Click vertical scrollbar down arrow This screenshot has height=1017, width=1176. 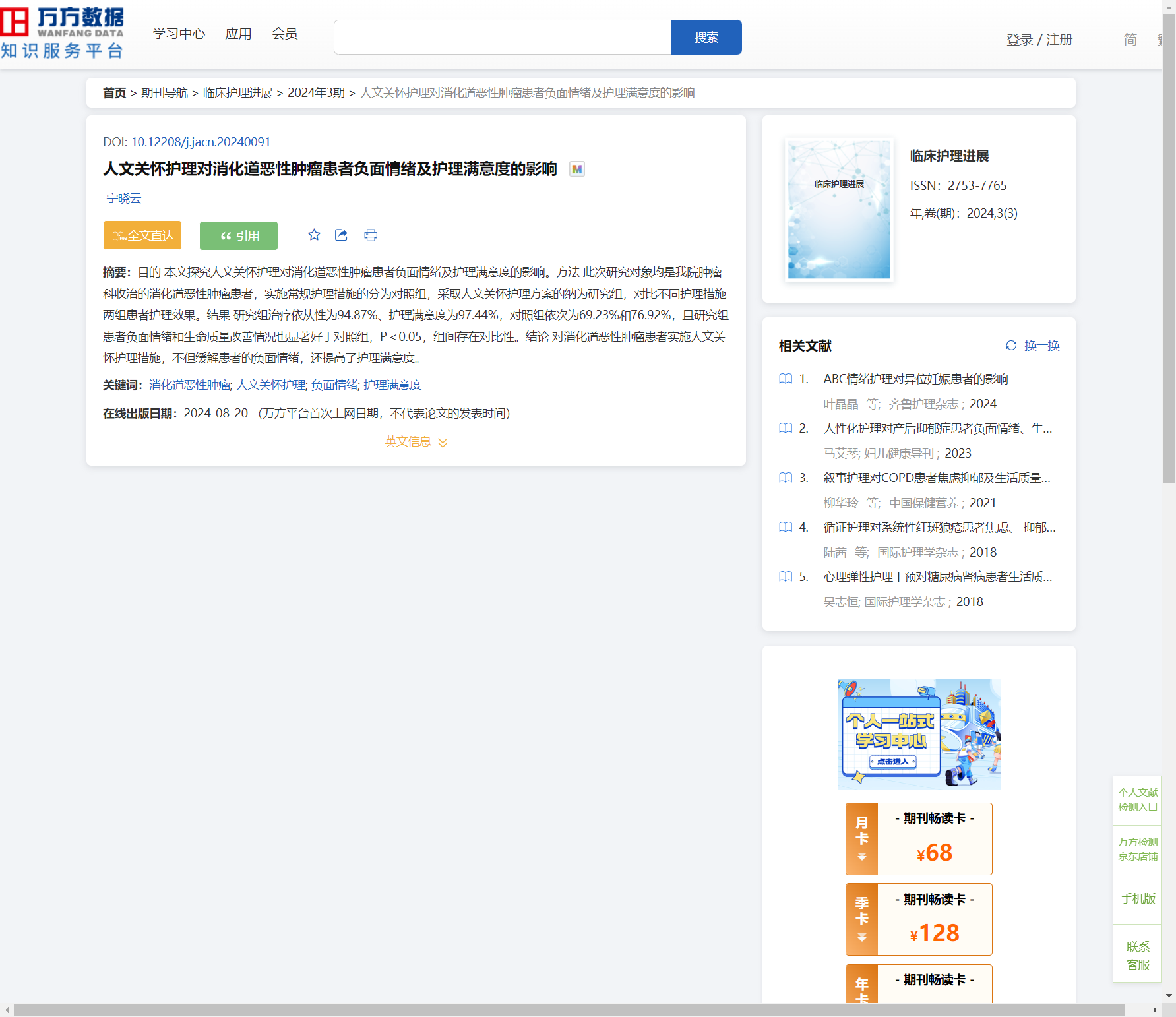[x=1169, y=996]
